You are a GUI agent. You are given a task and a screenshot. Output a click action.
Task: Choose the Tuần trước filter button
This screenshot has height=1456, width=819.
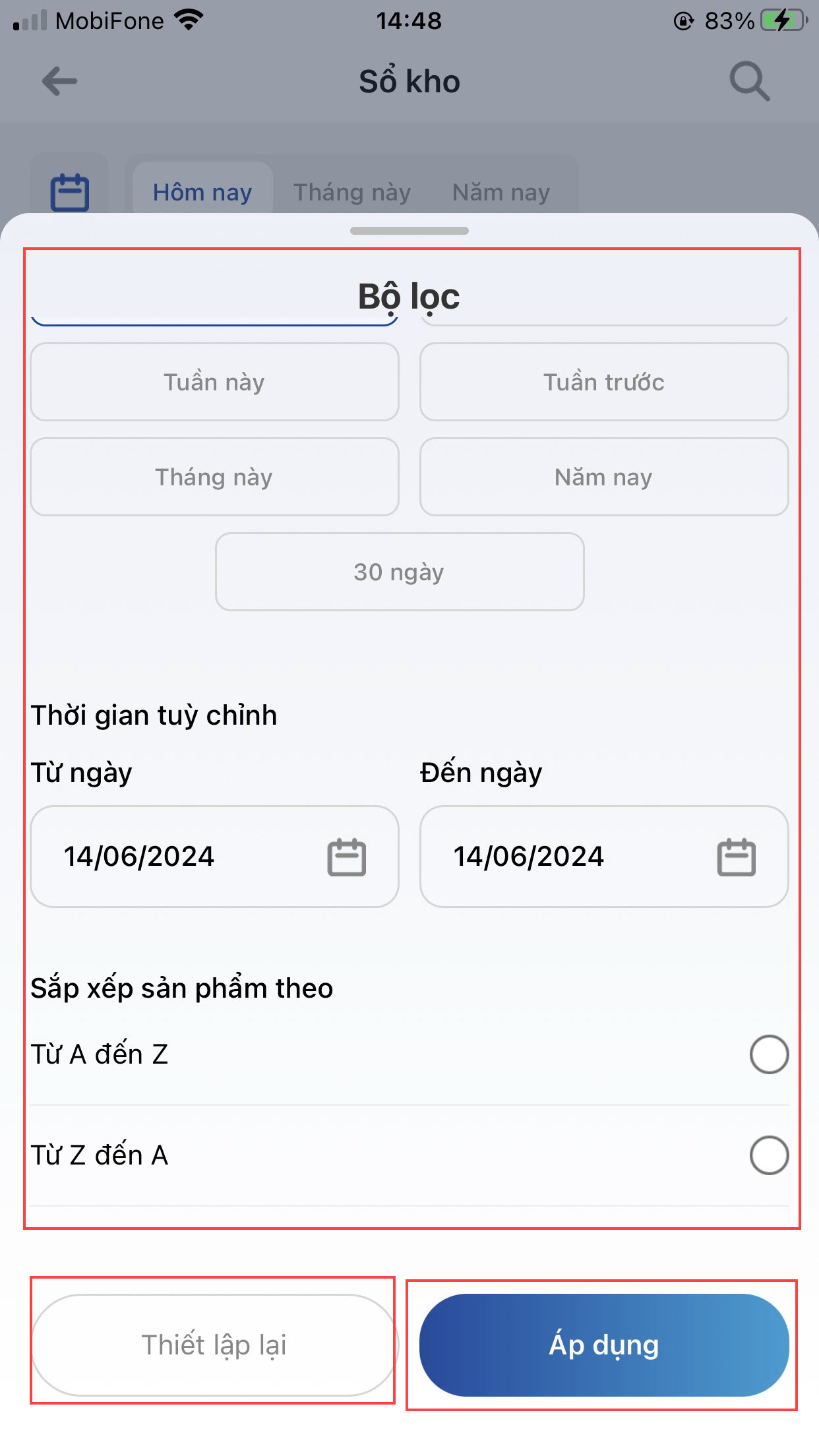click(604, 382)
